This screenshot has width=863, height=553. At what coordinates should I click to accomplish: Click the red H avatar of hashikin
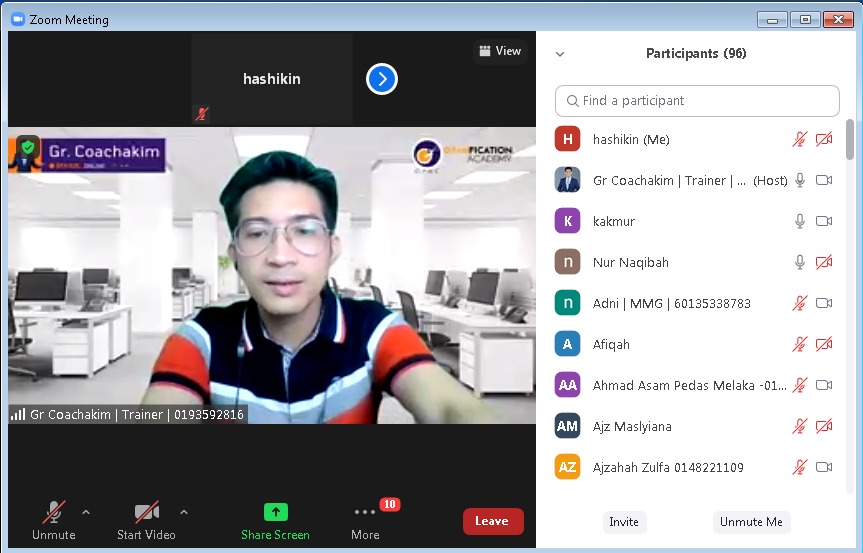567,139
